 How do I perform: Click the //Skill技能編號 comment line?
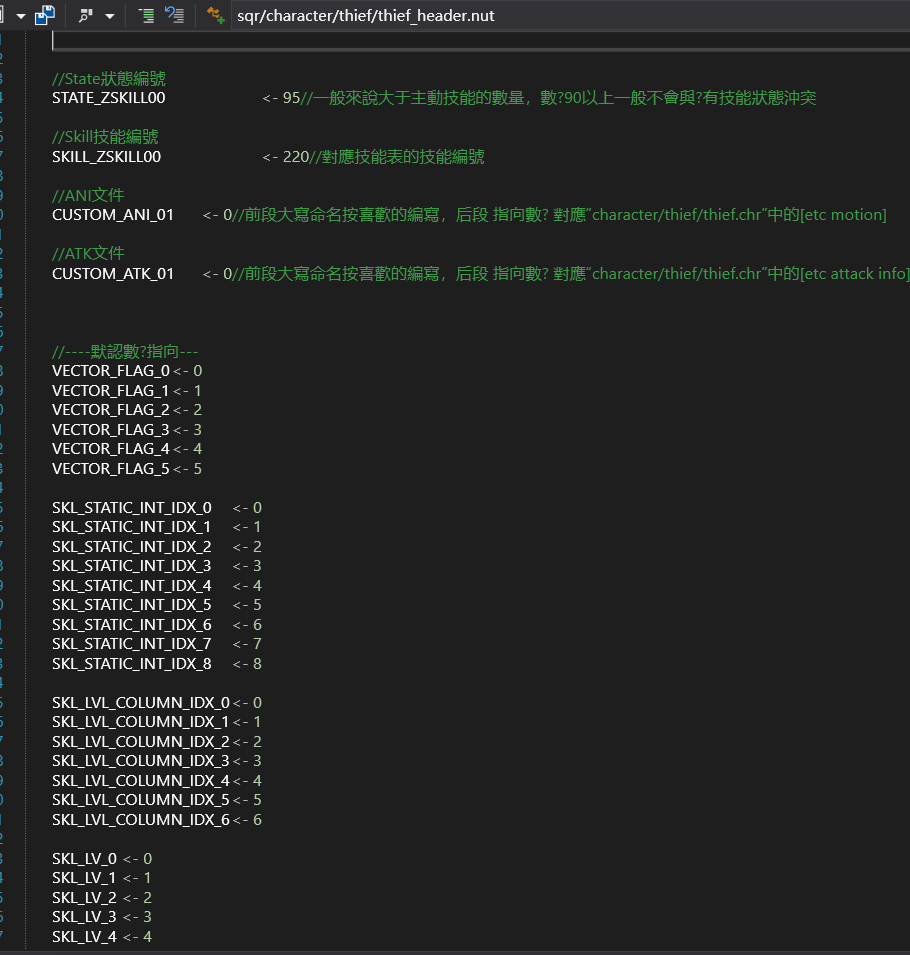click(x=105, y=137)
